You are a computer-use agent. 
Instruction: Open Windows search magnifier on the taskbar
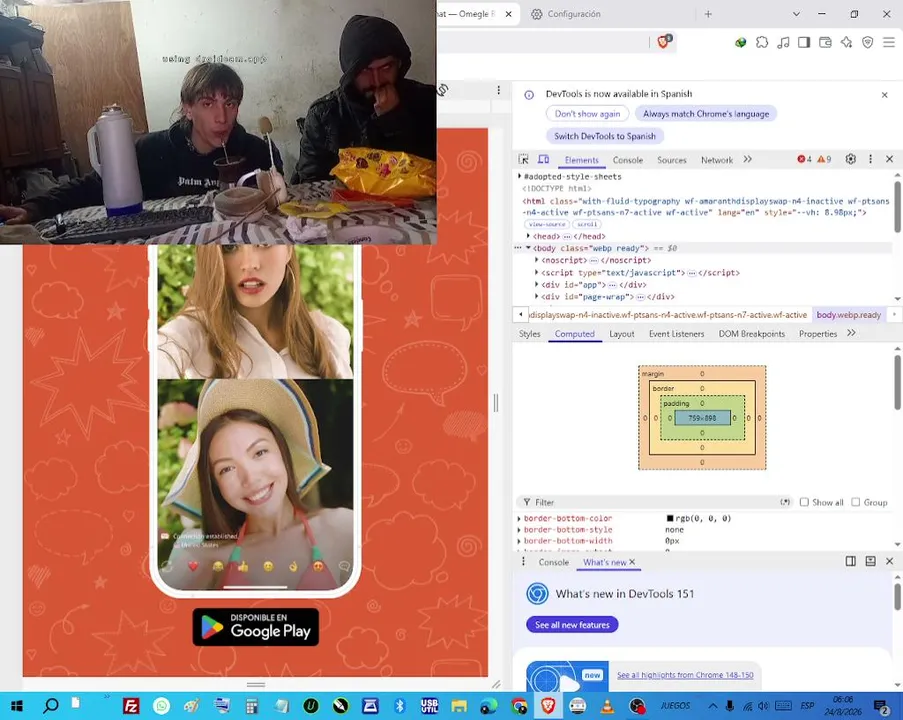tap(51, 706)
